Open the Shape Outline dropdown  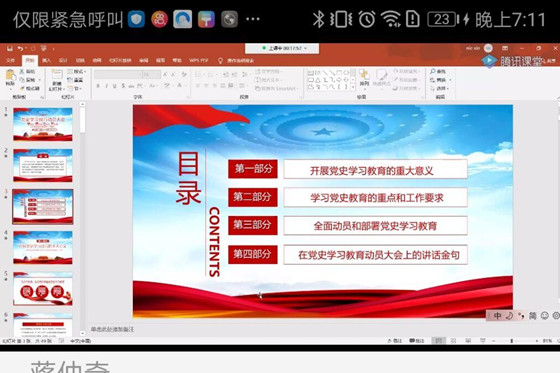(406, 80)
